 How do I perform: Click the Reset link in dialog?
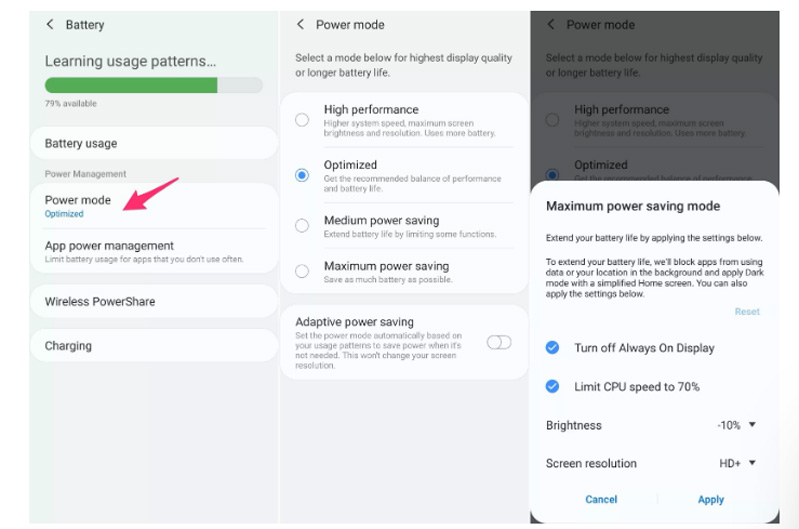point(747,312)
